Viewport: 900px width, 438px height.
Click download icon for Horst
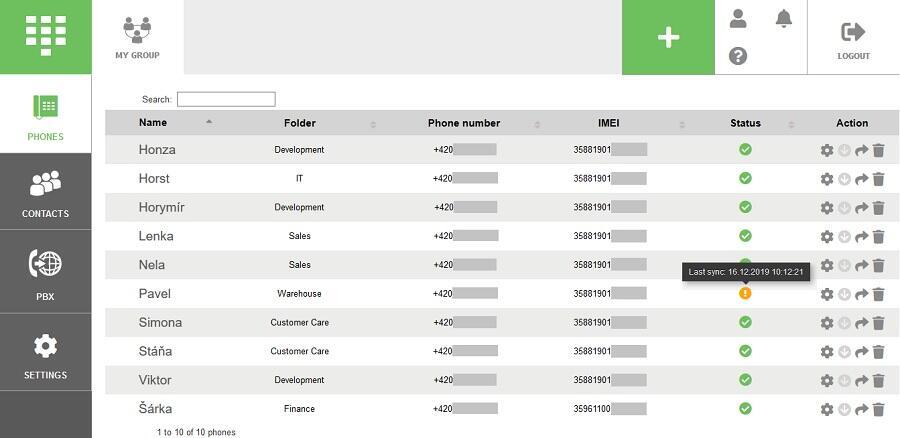[844, 179]
